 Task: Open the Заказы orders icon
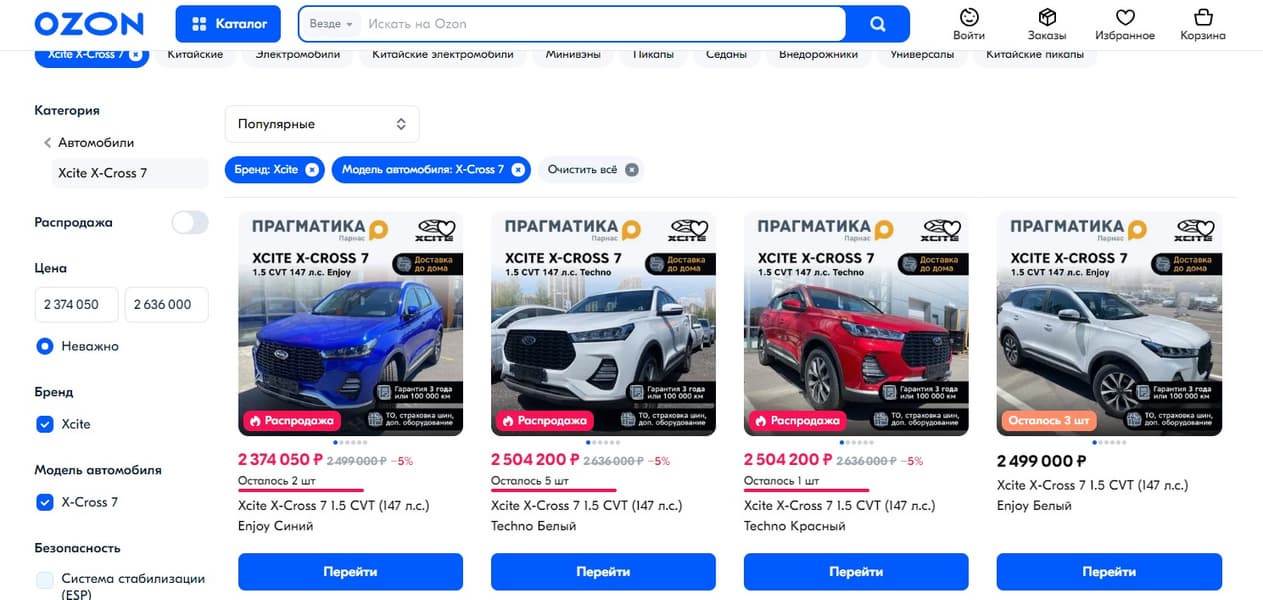1047,25
